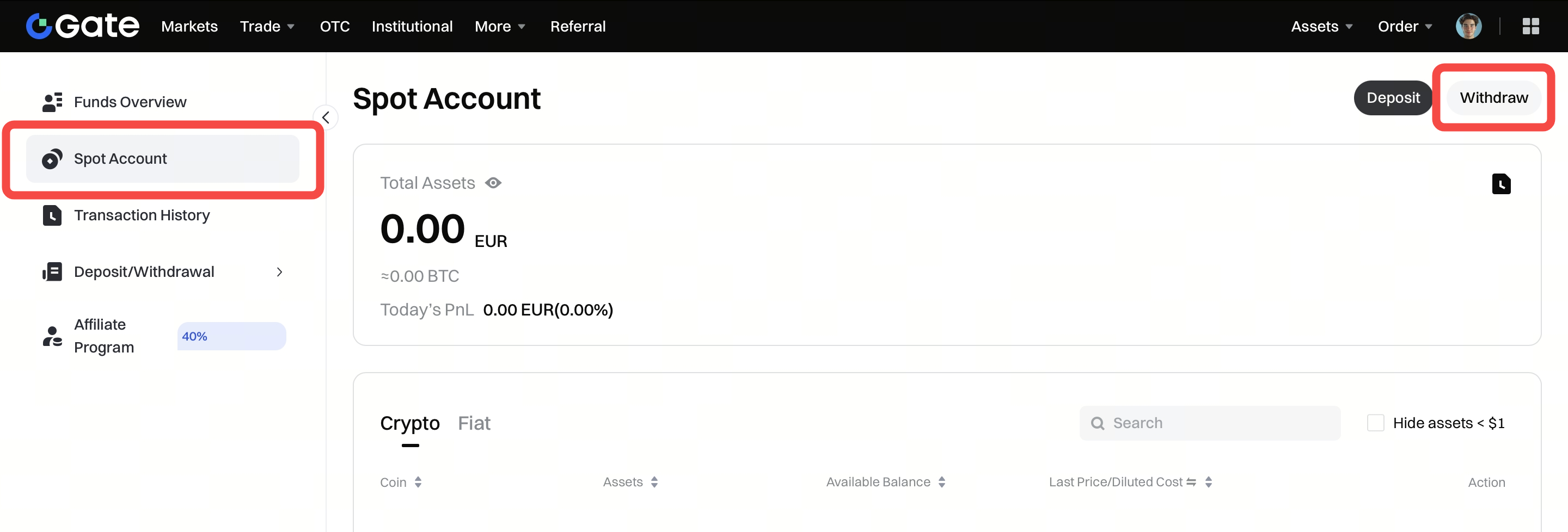Toggle Total Assets visibility eye icon

[493, 183]
